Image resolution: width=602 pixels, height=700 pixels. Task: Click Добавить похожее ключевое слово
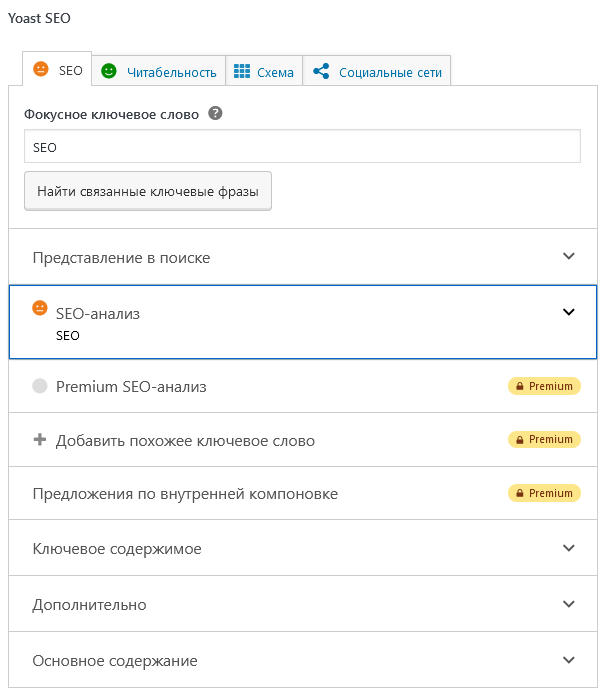303,440
